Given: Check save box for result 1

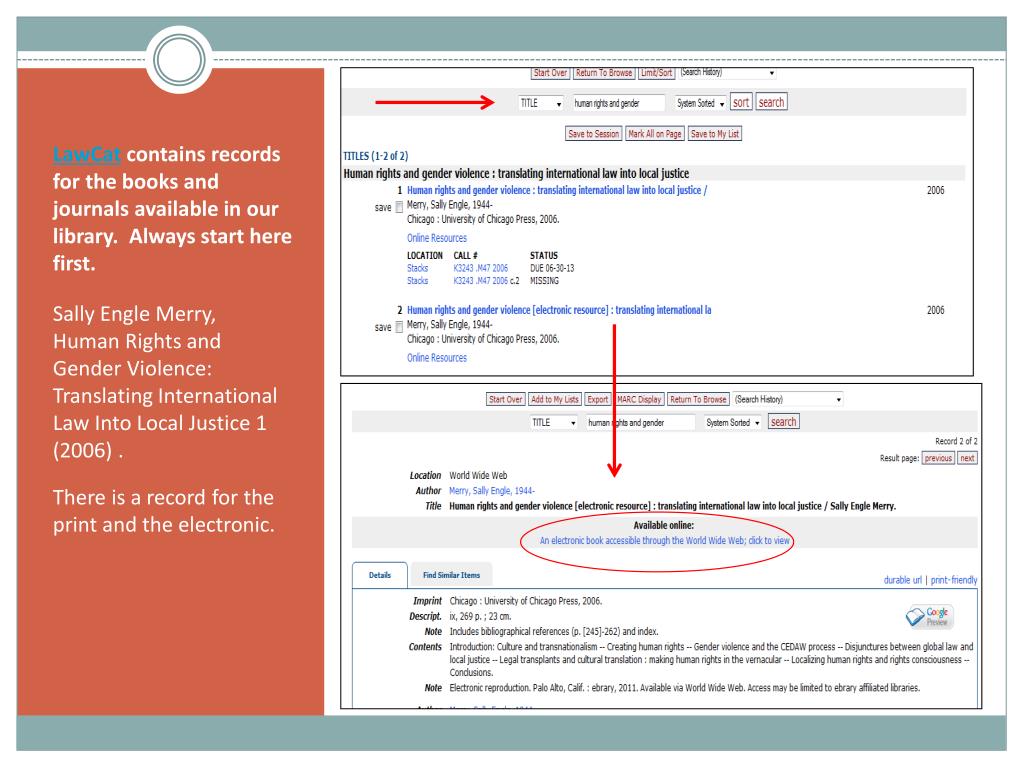Looking at the screenshot, I should 399,208.
